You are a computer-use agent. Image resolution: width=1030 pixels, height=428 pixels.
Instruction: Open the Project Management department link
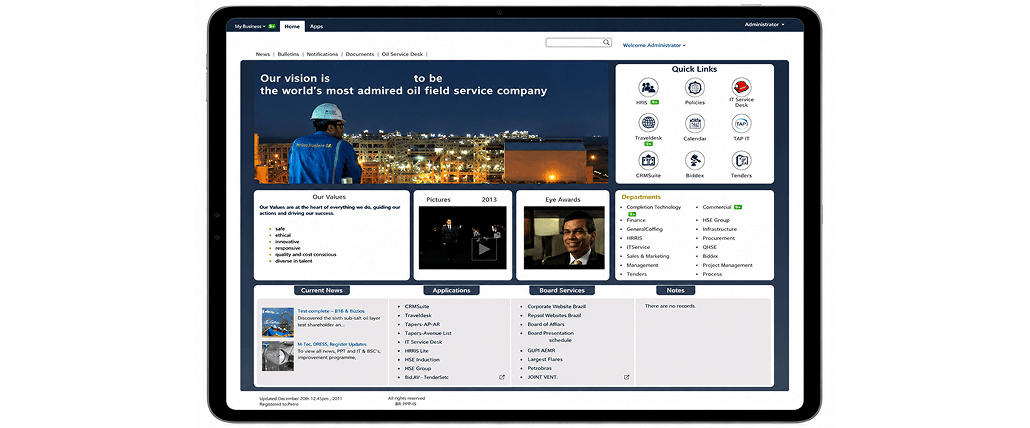[x=728, y=265]
